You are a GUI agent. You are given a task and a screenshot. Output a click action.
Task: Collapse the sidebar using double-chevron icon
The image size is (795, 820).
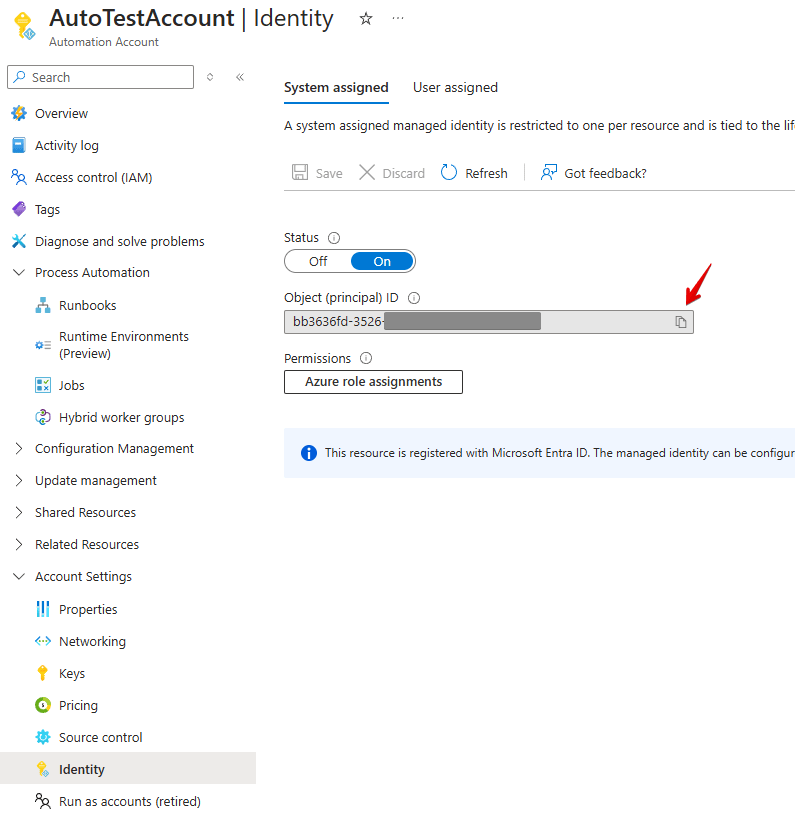[x=240, y=77]
